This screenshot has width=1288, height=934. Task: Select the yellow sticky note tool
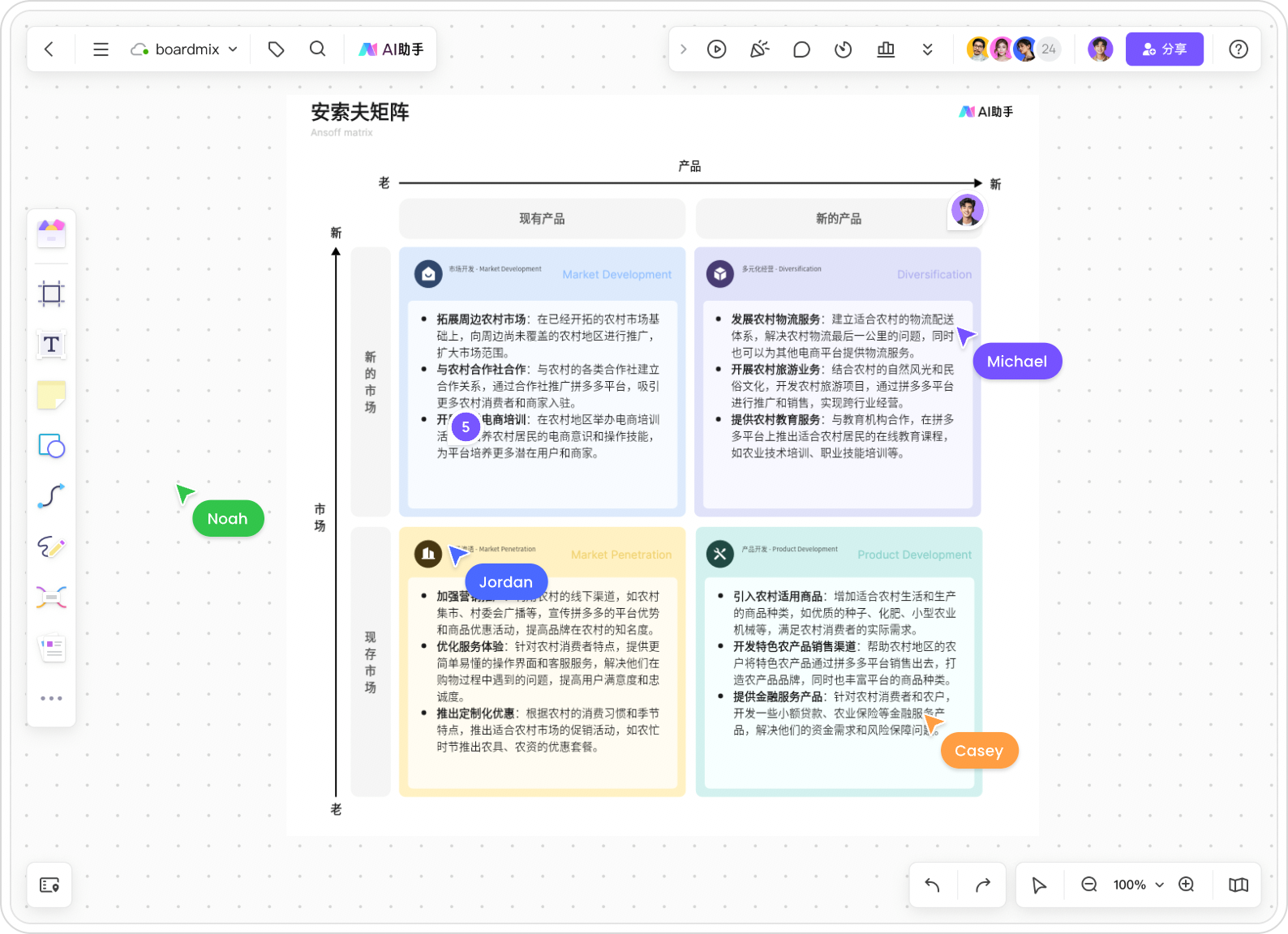point(51,396)
